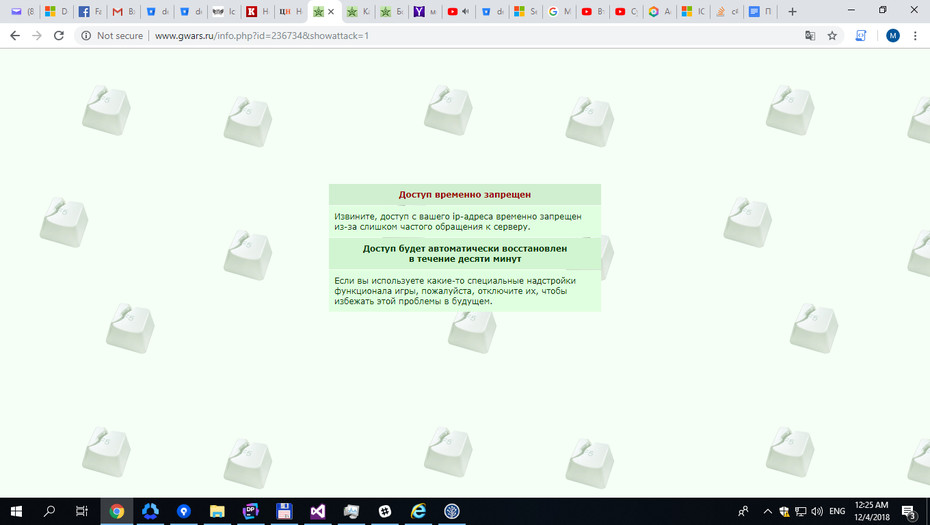Open File Explorer from taskbar
Viewport: 930px width, 525px height.
217,511
